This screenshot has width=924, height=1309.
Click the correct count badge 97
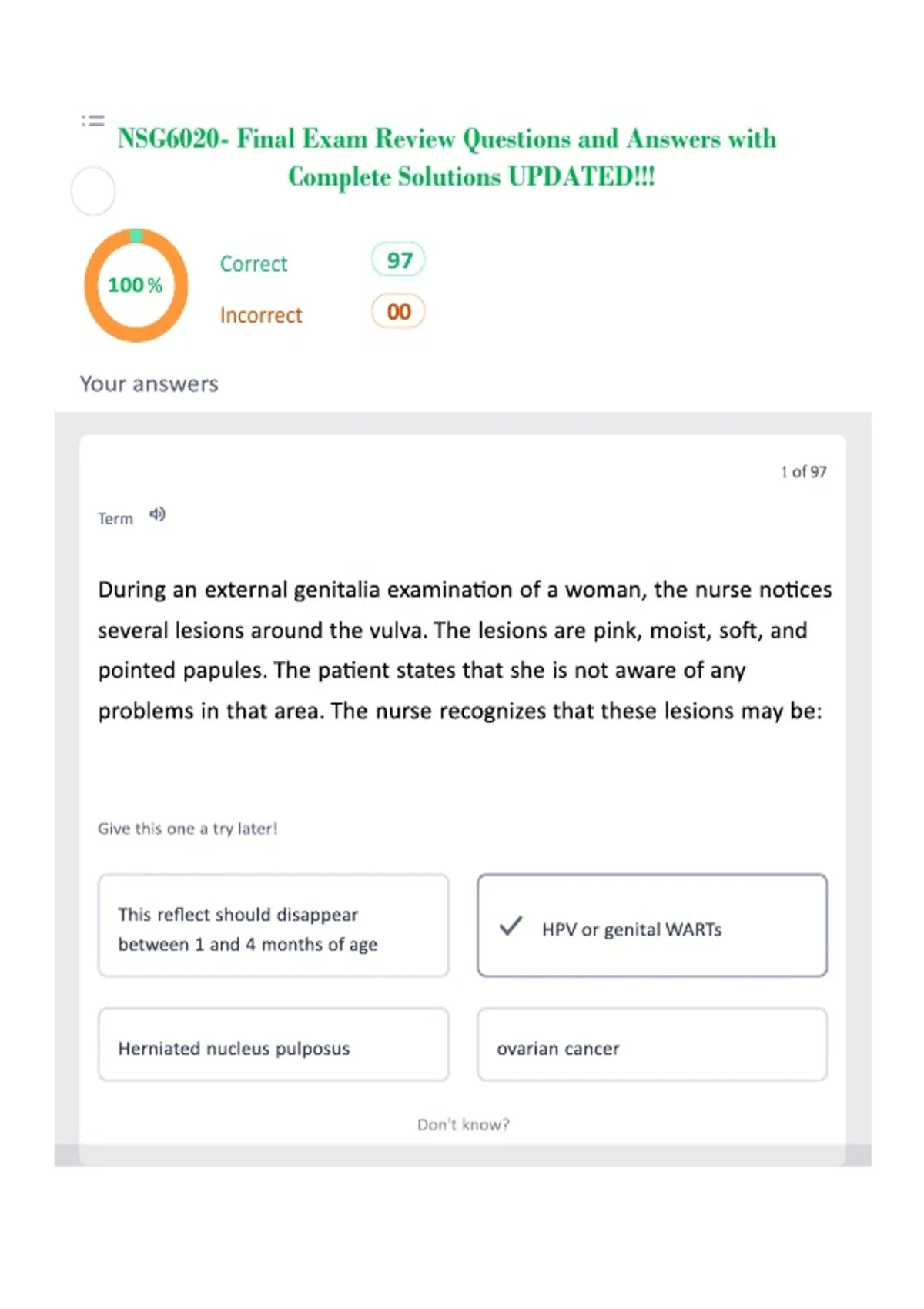(x=398, y=260)
